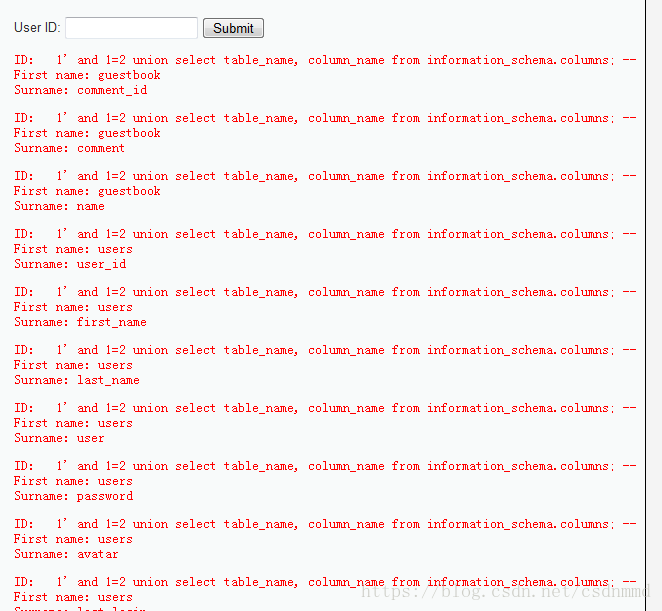This screenshot has width=662, height=611.
Task: Click "First name: guestbook" above Surname comment_id
Action: click(87, 75)
